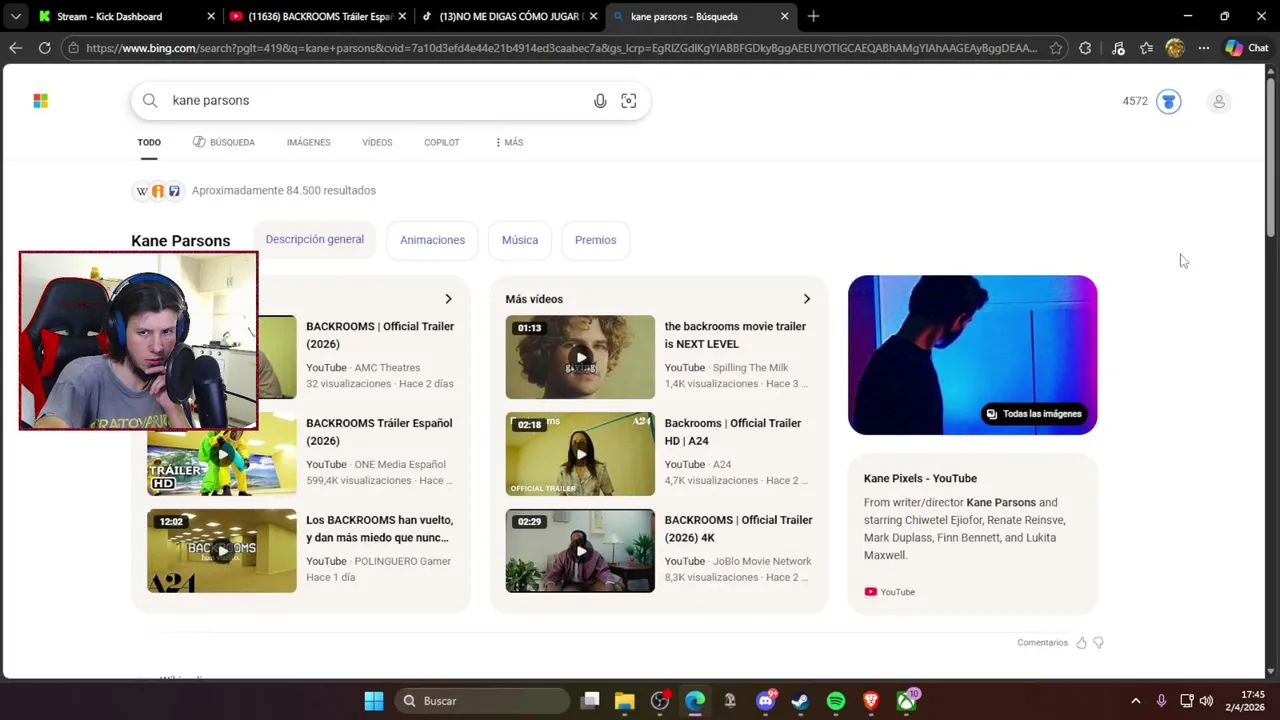Open BACKROOMS Official Trailer (2026) 4K link
Image resolution: width=1280 pixels, height=720 pixels.
pyautogui.click(x=738, y=529)
